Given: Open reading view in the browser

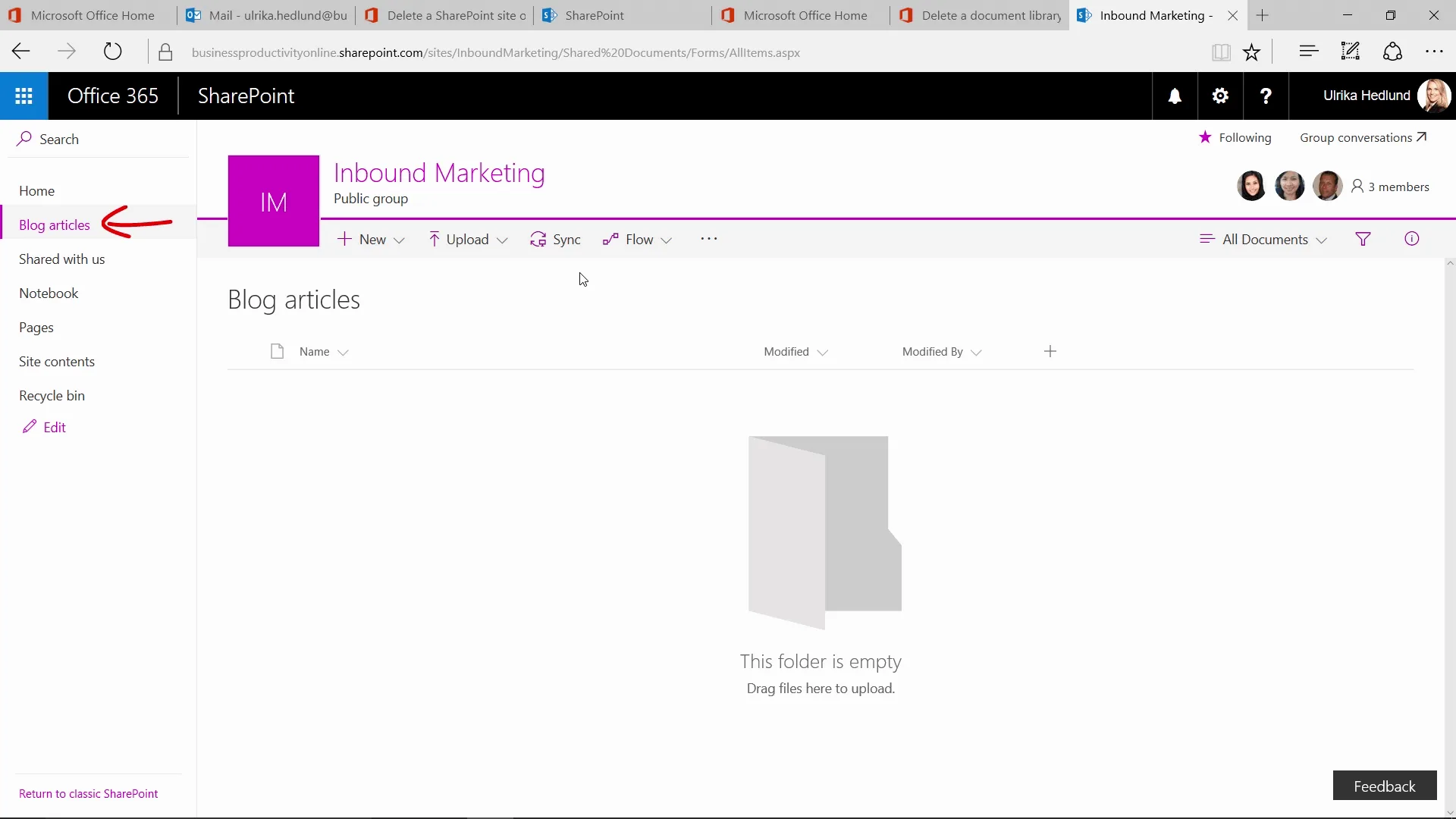Looking at the screenshot, I should [1221, 52].
